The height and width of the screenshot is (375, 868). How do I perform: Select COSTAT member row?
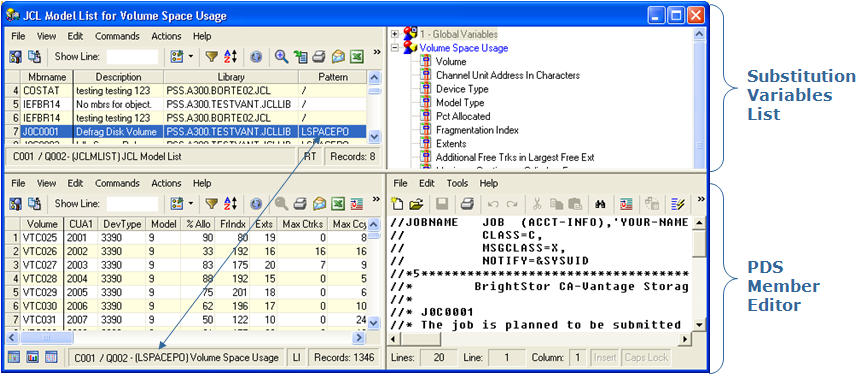tap(186, 90)
